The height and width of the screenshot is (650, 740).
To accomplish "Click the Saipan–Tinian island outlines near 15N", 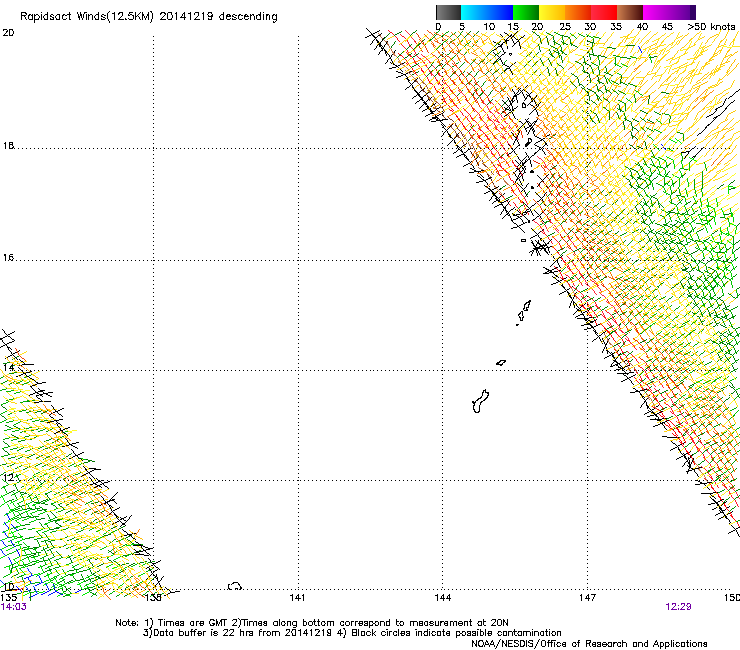I will point(524,312).
